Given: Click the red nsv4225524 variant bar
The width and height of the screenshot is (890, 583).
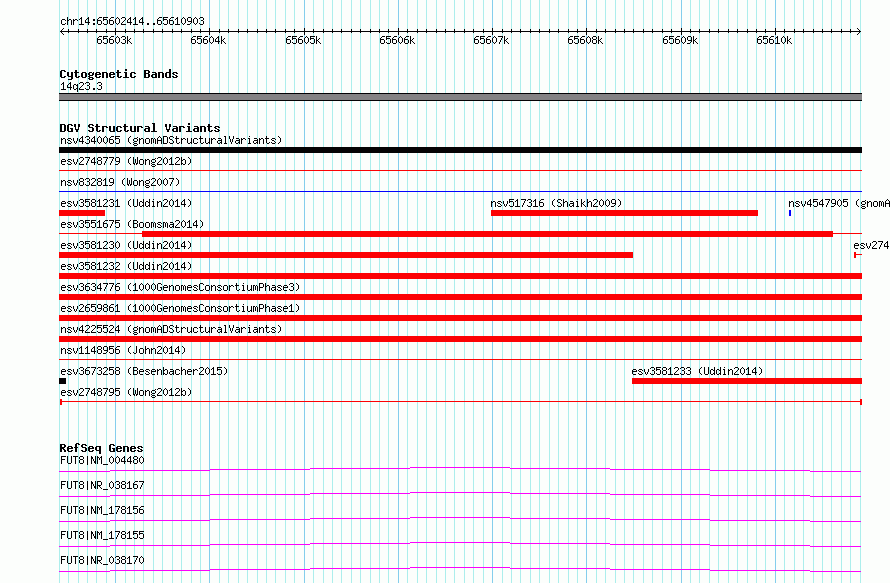Looking at the screenshot, I should [x=460, y=339].
